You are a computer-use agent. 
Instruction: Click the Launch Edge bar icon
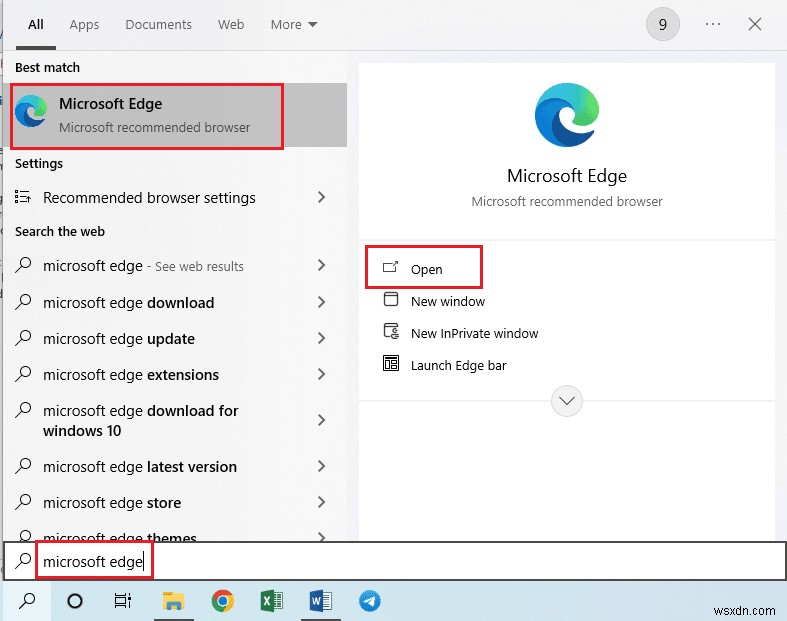tap(390, 363)
